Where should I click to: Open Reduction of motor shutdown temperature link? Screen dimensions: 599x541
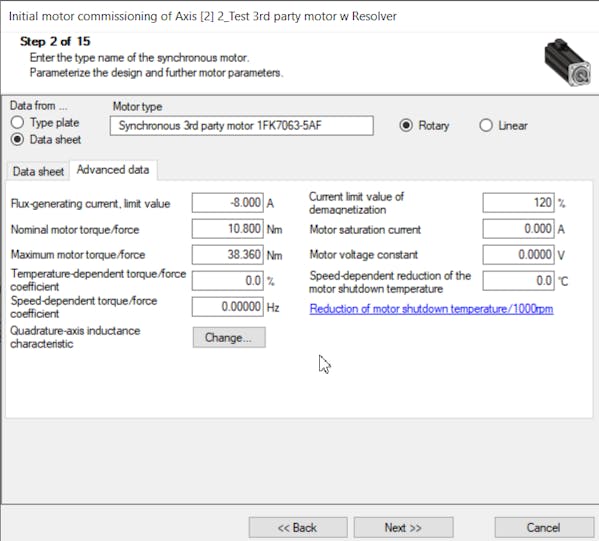[431, 309]
